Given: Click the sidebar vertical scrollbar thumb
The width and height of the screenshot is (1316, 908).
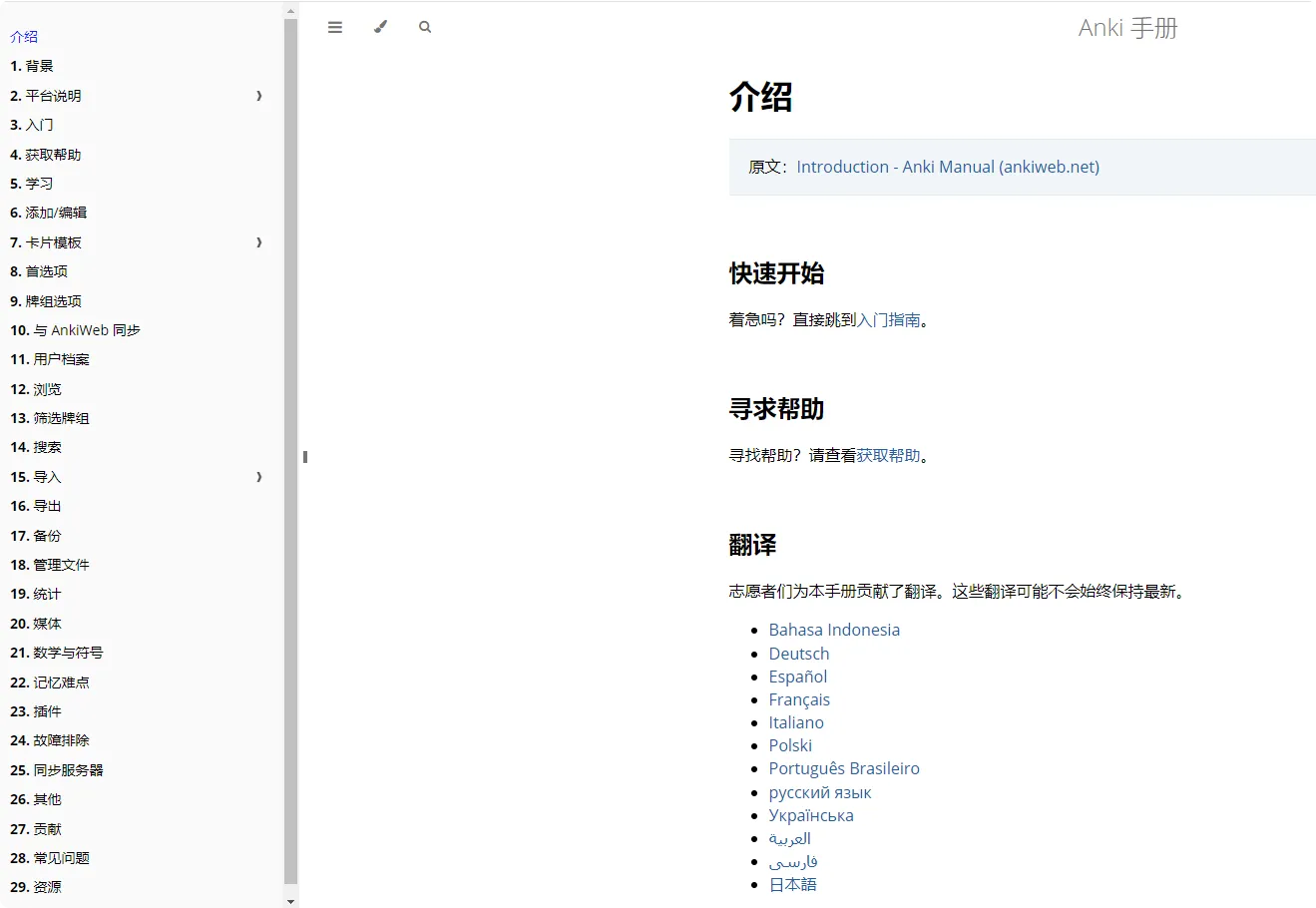Looking at the screenshot, I should coord(291,452).
